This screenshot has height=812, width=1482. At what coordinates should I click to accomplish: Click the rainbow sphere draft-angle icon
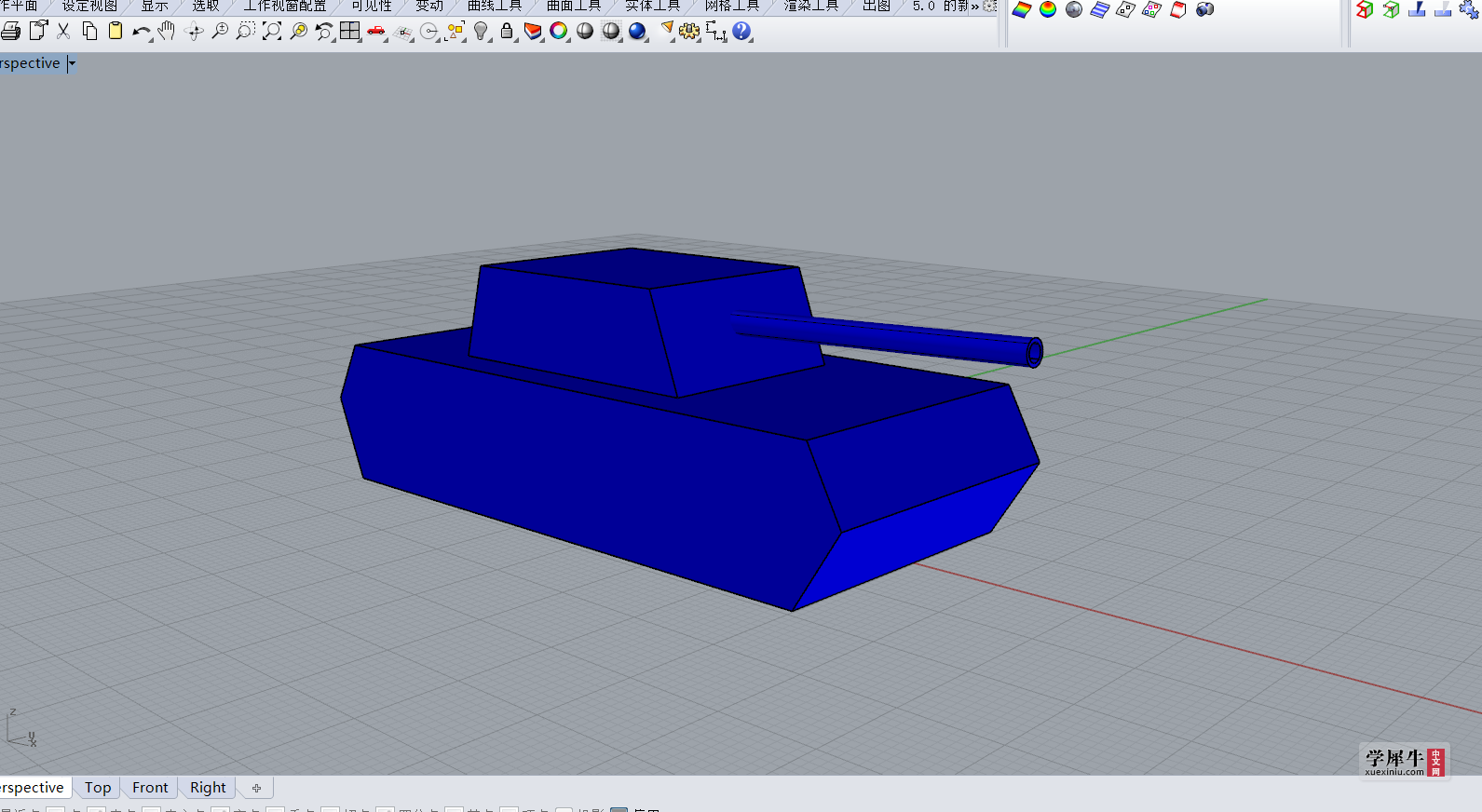coord(1048,9)
